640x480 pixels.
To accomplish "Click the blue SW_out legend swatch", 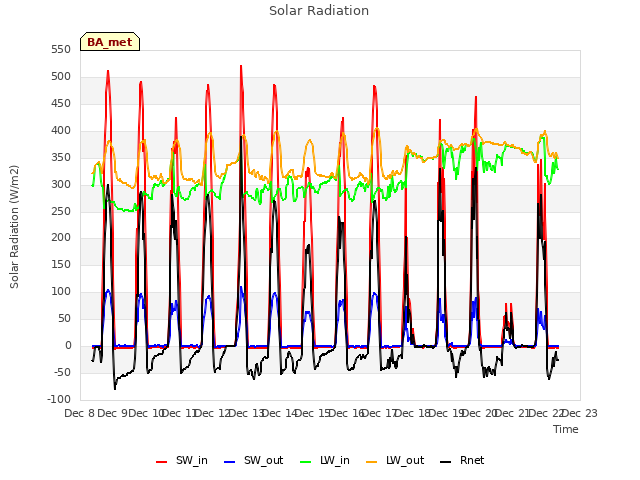I will point(230,462).
